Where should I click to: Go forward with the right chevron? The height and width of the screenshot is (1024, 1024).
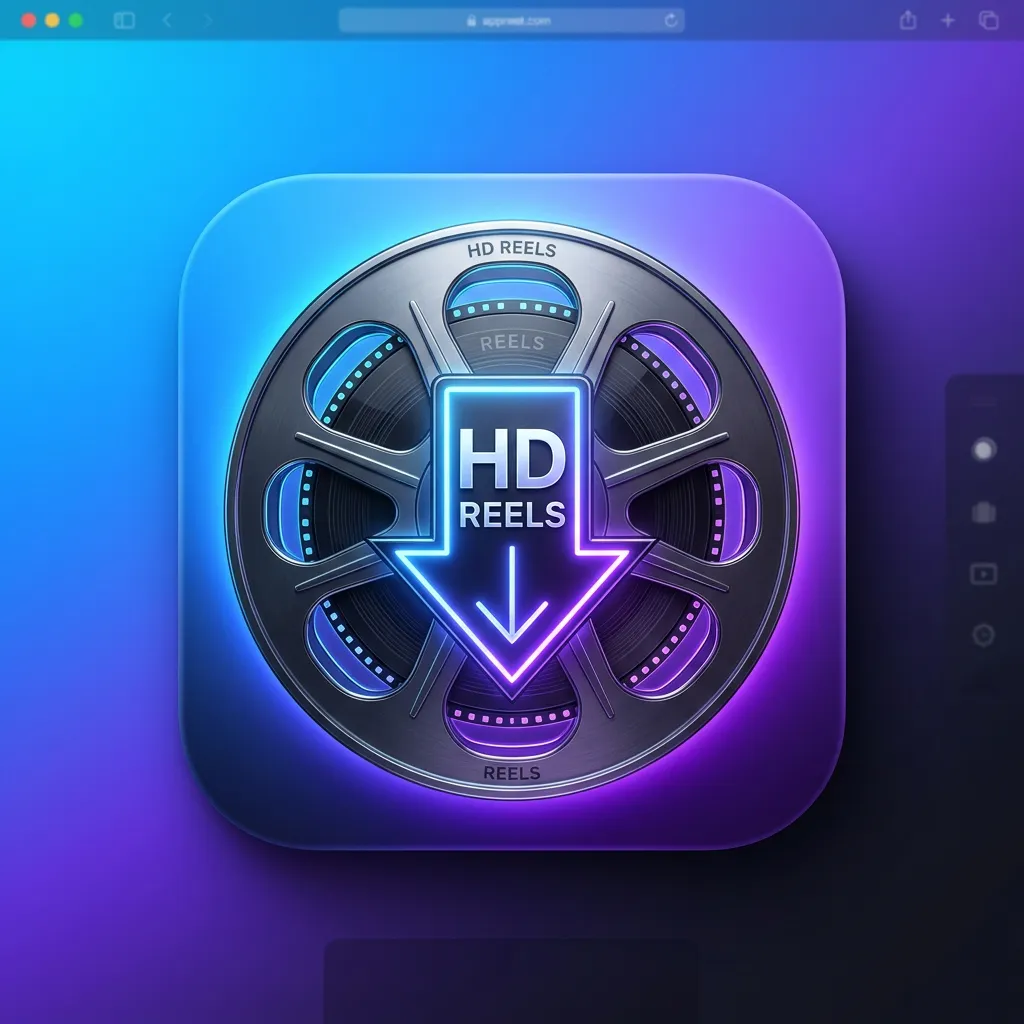pos(208,20)
